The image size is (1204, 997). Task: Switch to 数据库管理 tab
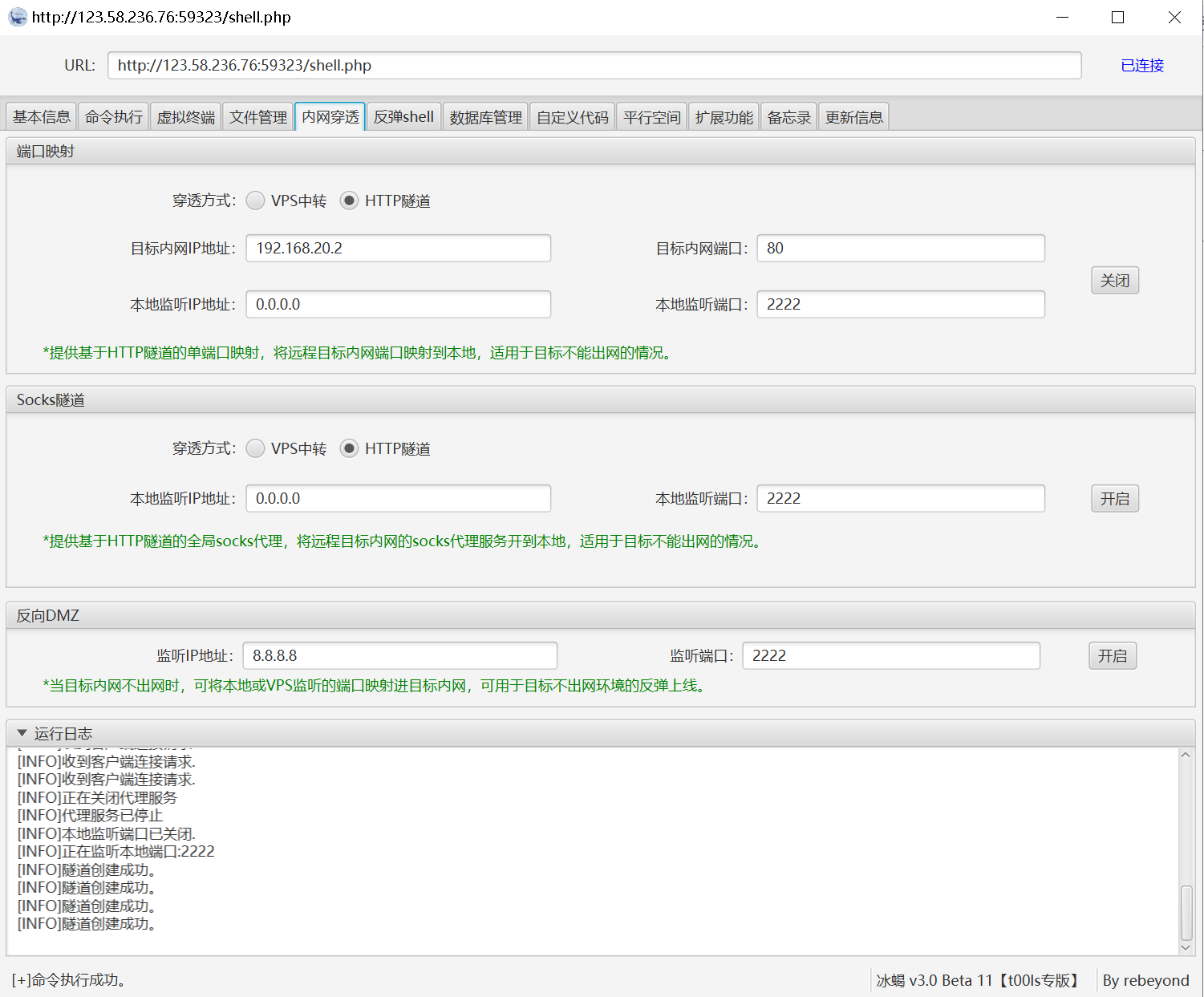point(486,117)
